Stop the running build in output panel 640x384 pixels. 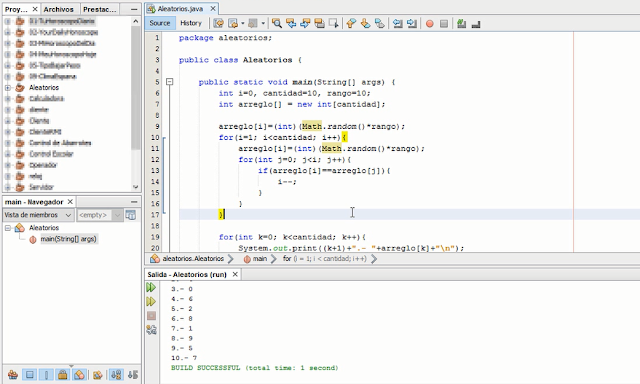click(x=151, y=315)
